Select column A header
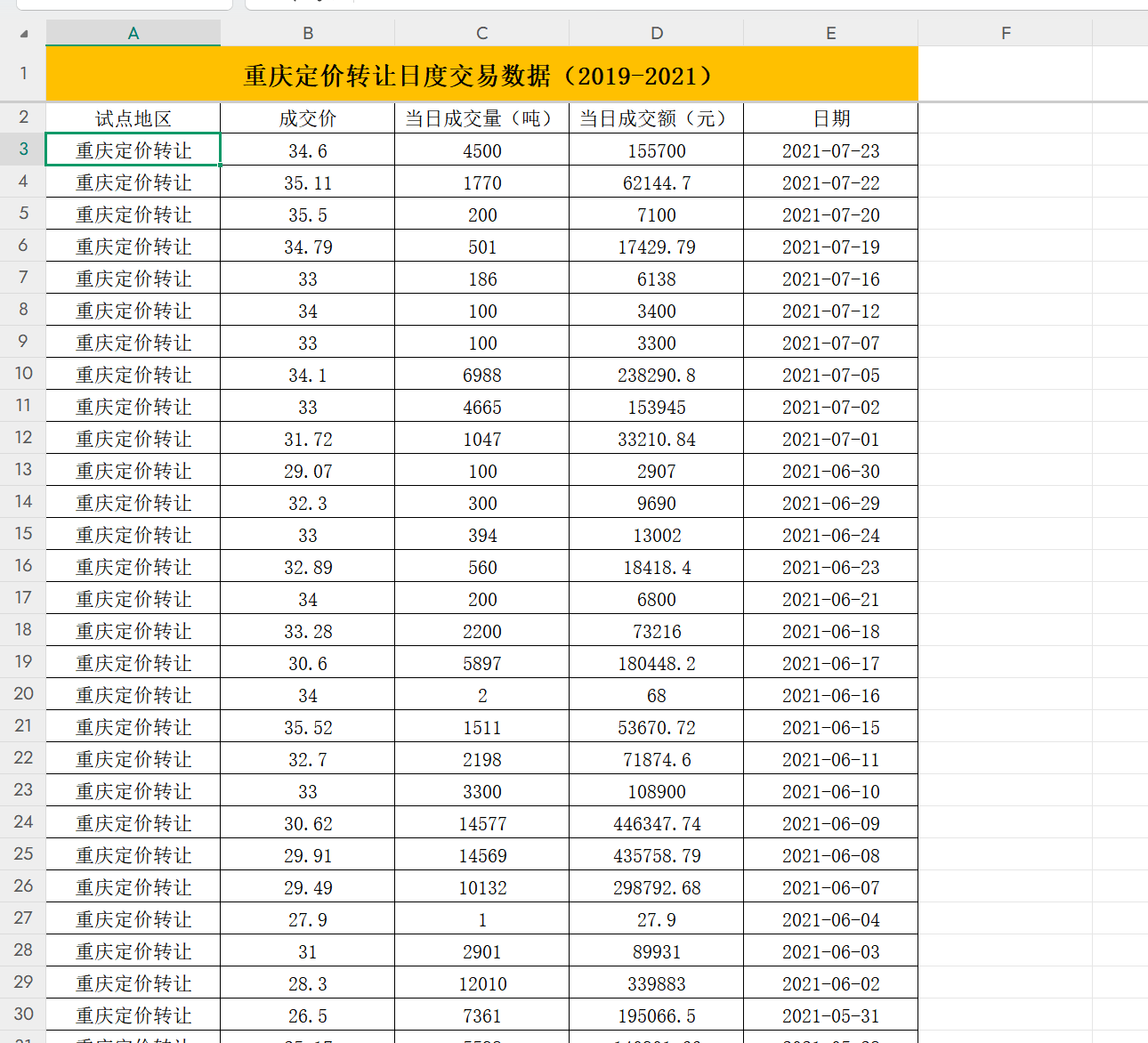This screenshot has height=1043, width=1148. (133, 33)
